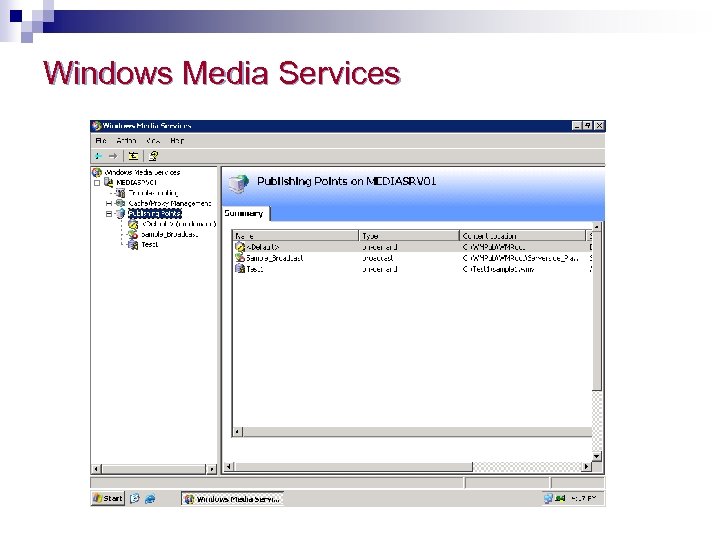Screen dimensions: 720x540
Task: Click the Default row icon in list
Action: click(240, 247)
